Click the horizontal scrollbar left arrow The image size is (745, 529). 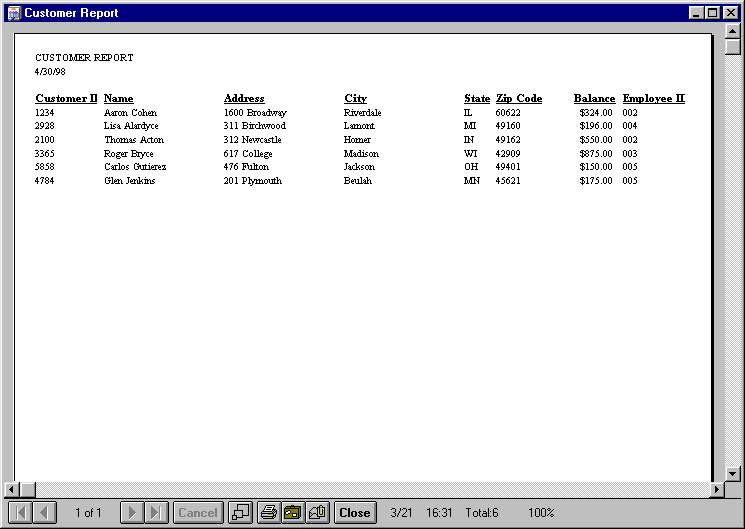pyautogui.click(x=12, y=489)
